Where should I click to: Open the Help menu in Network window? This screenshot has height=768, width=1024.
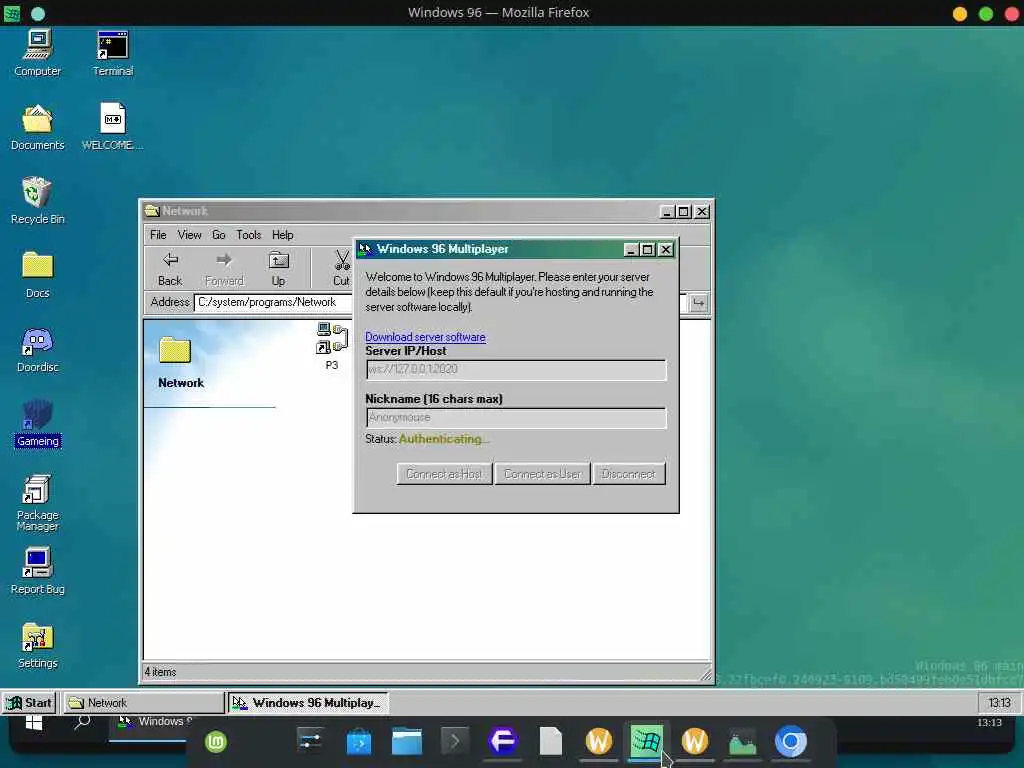click(x=283, y=235)
